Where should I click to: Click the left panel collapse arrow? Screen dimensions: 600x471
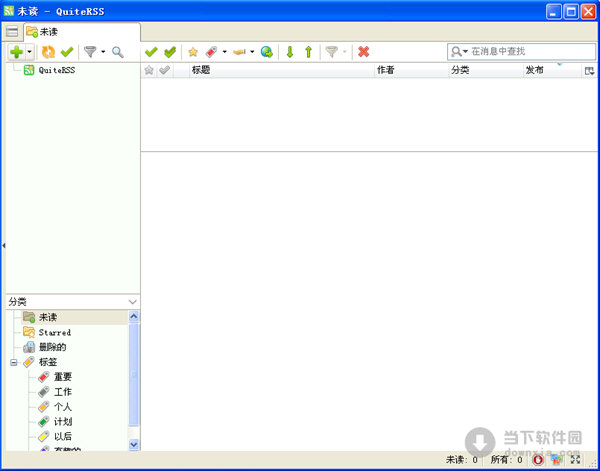click(3, 245)
